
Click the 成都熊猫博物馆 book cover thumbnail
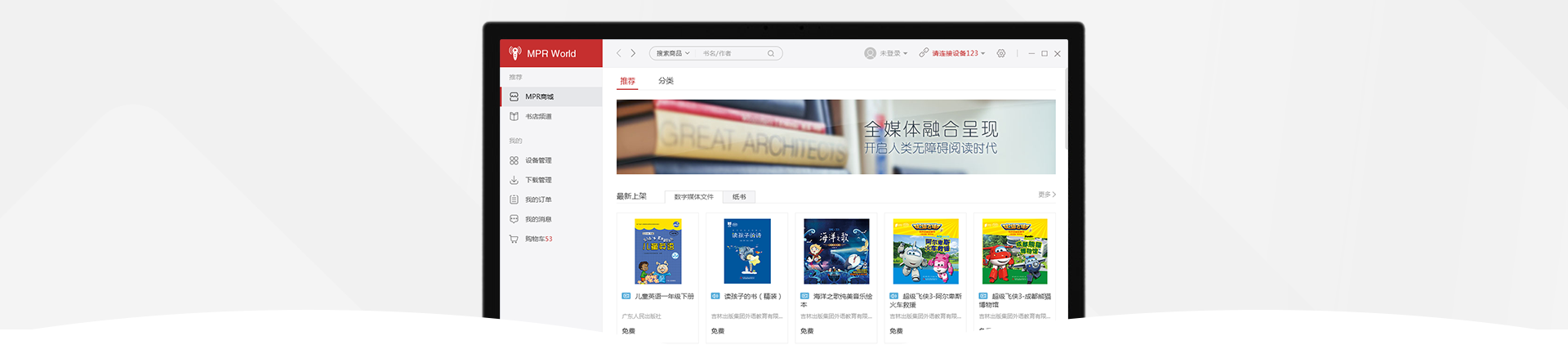pos(1014,251)
